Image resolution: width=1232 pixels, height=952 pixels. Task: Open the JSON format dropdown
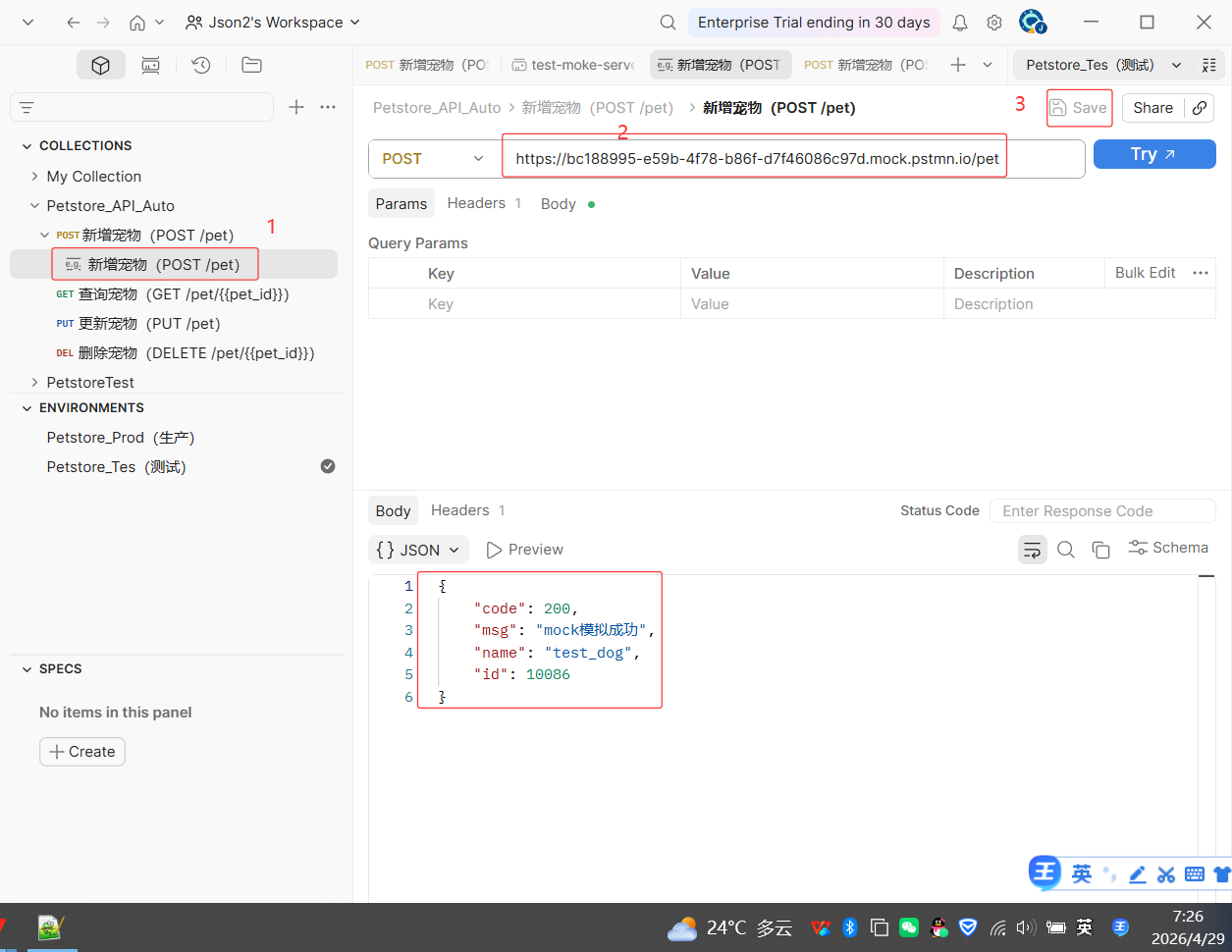click(x=418, y=550)
